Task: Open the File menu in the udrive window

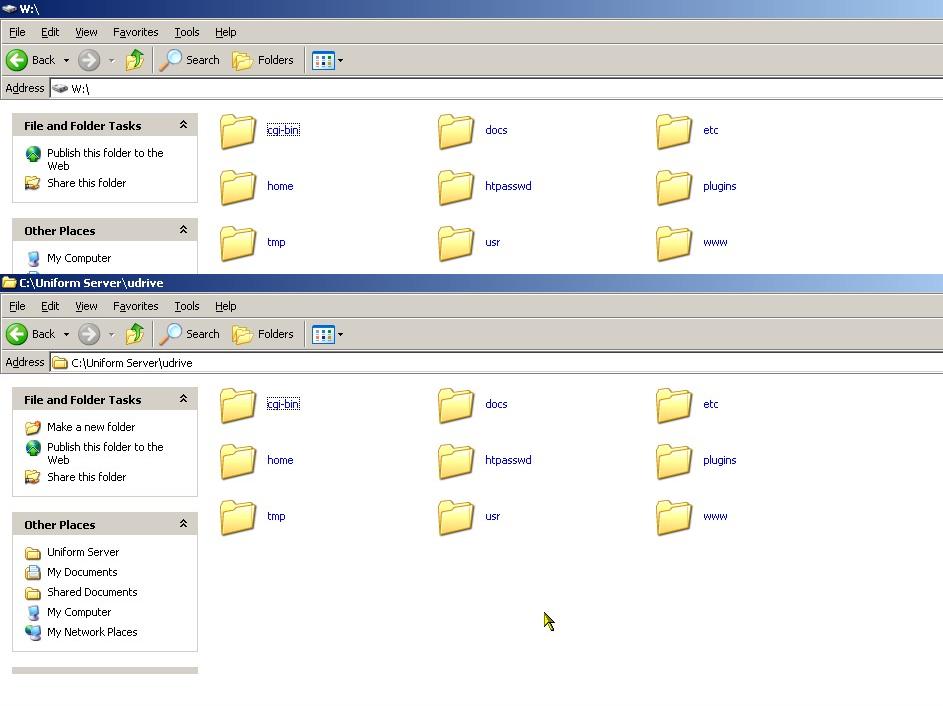Action: coord(17,306)
